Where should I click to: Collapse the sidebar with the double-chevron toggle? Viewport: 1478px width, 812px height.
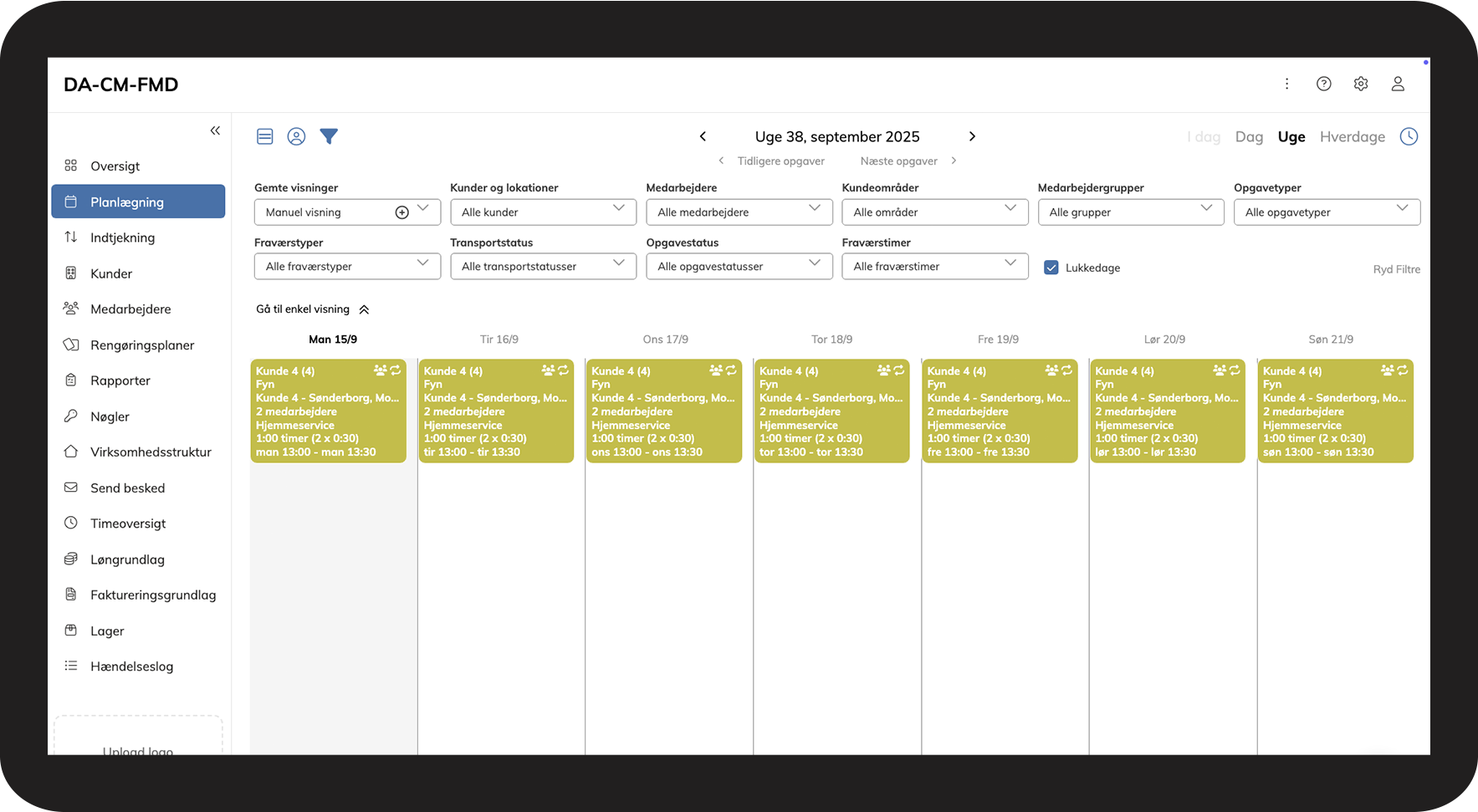[215, 130]
